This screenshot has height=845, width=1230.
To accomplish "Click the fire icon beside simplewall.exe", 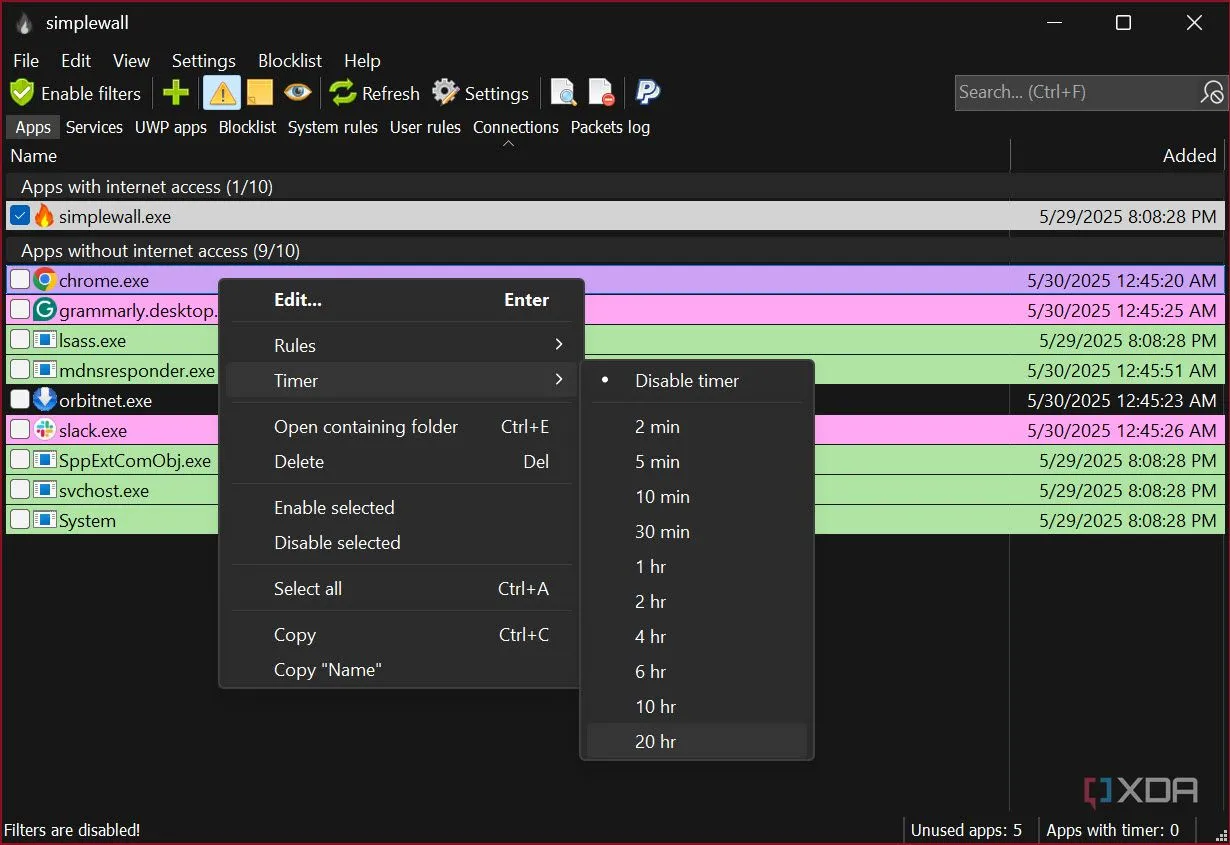I will point(44,216).
